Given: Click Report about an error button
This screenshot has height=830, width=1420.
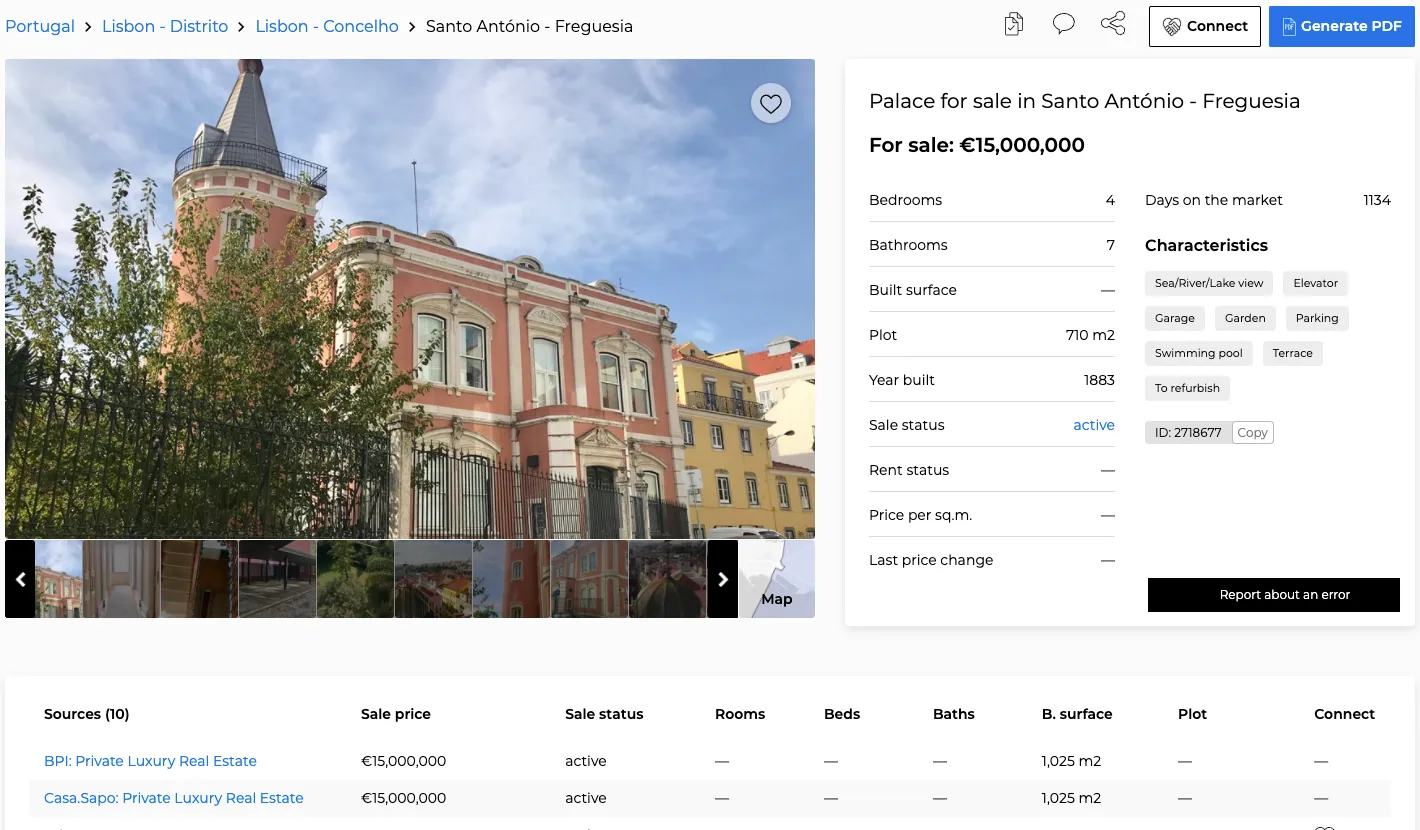Looking at the screenshot, I should [1274, 594].
